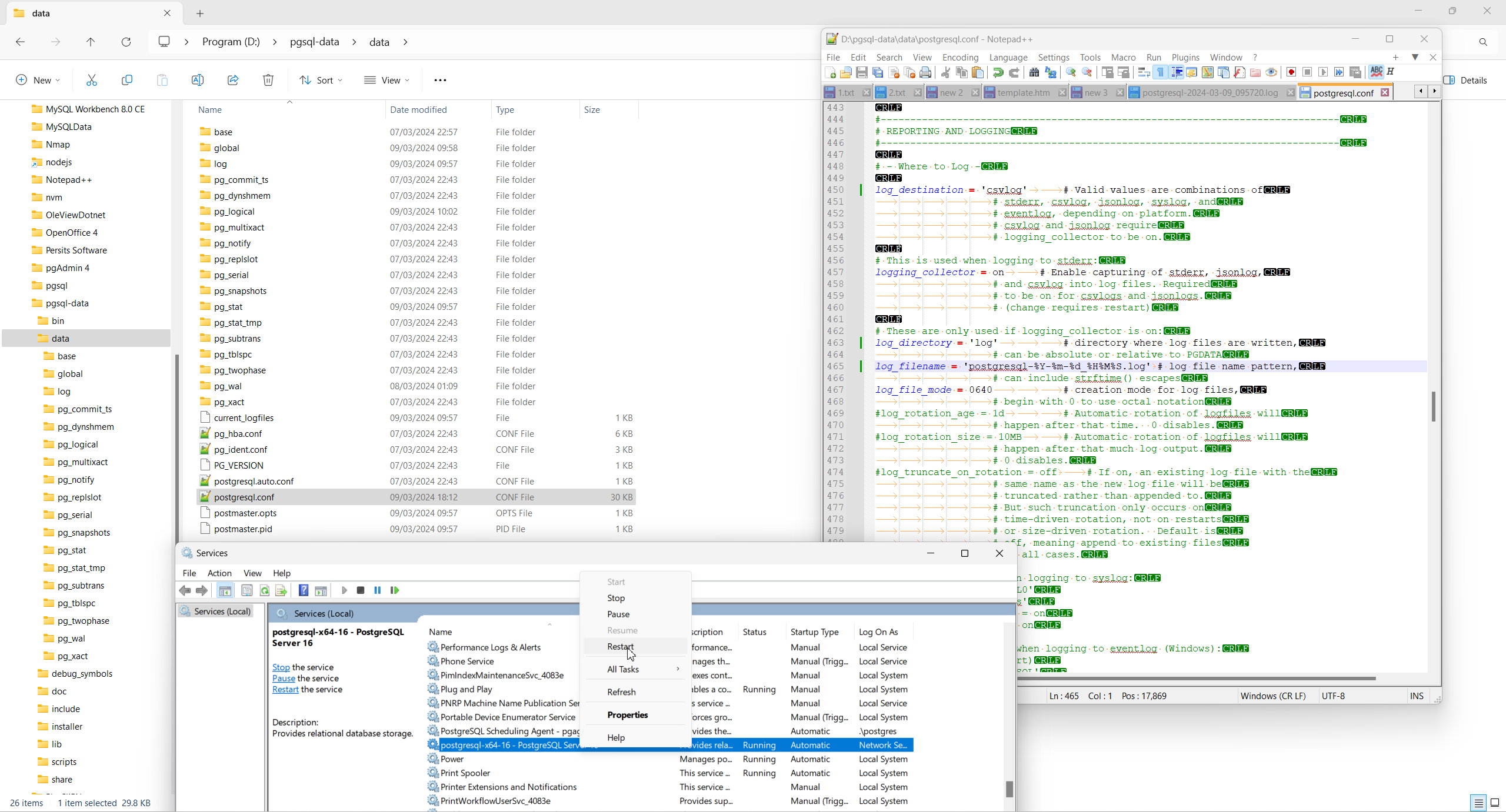Refresh the services list via toolbar icon
Image resolution: width=1506 pixels, height=812 pixels.
click(x=265, y=590)
